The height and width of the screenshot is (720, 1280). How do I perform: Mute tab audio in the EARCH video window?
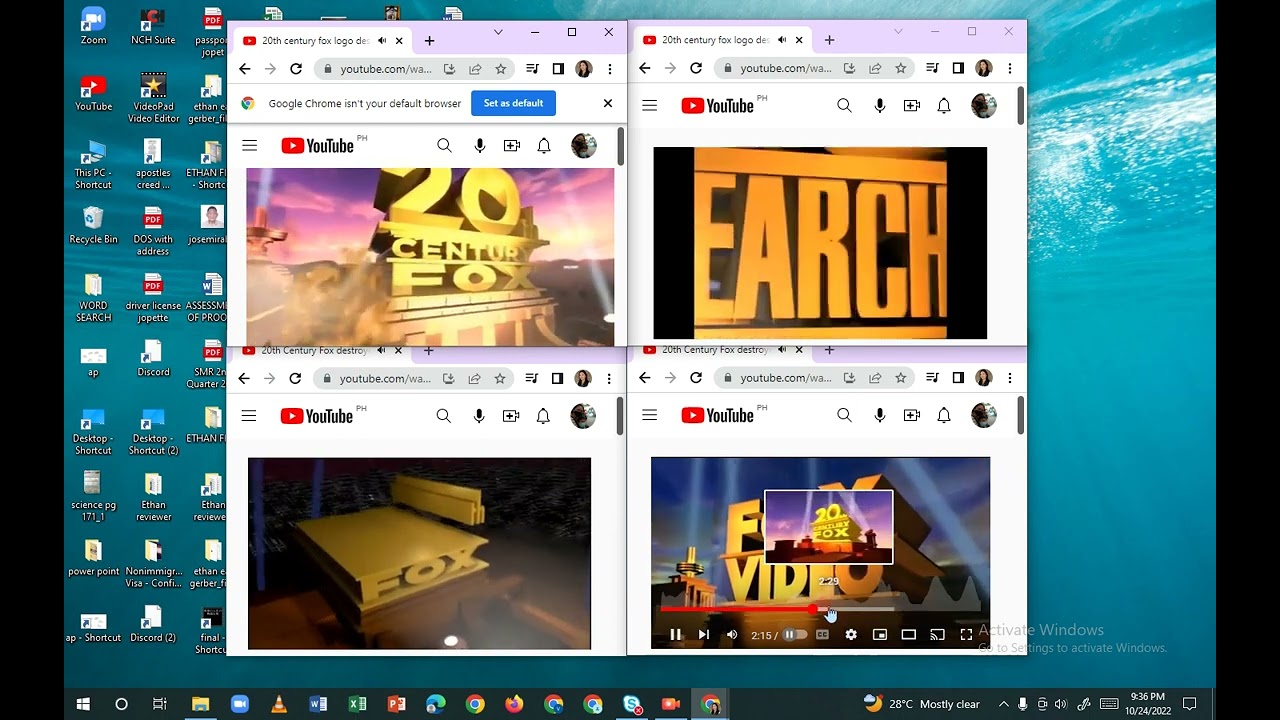782,40
